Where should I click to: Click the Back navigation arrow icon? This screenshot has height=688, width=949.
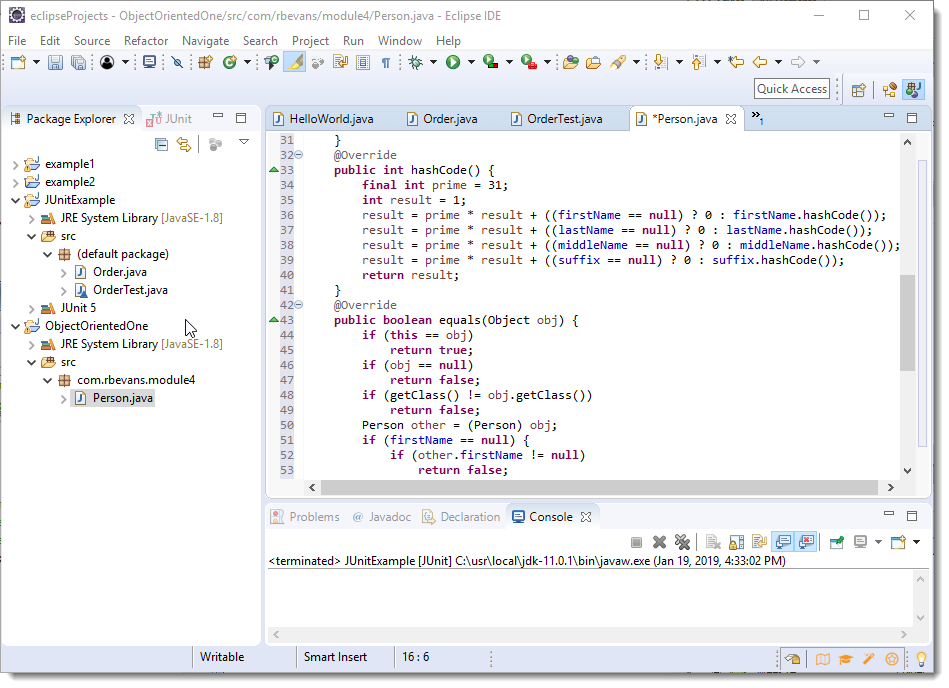(x=760, y=62)
